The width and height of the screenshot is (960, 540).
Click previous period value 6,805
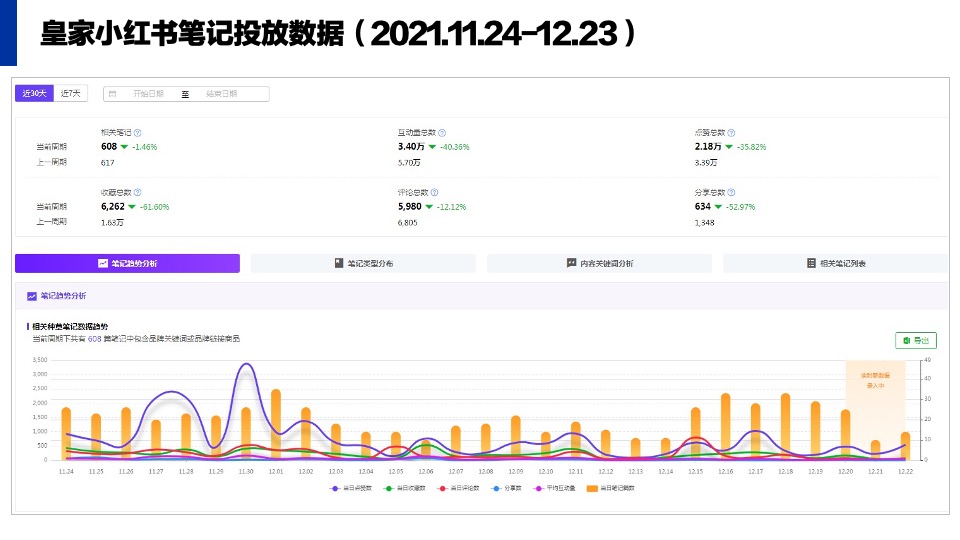coord(407,223)
